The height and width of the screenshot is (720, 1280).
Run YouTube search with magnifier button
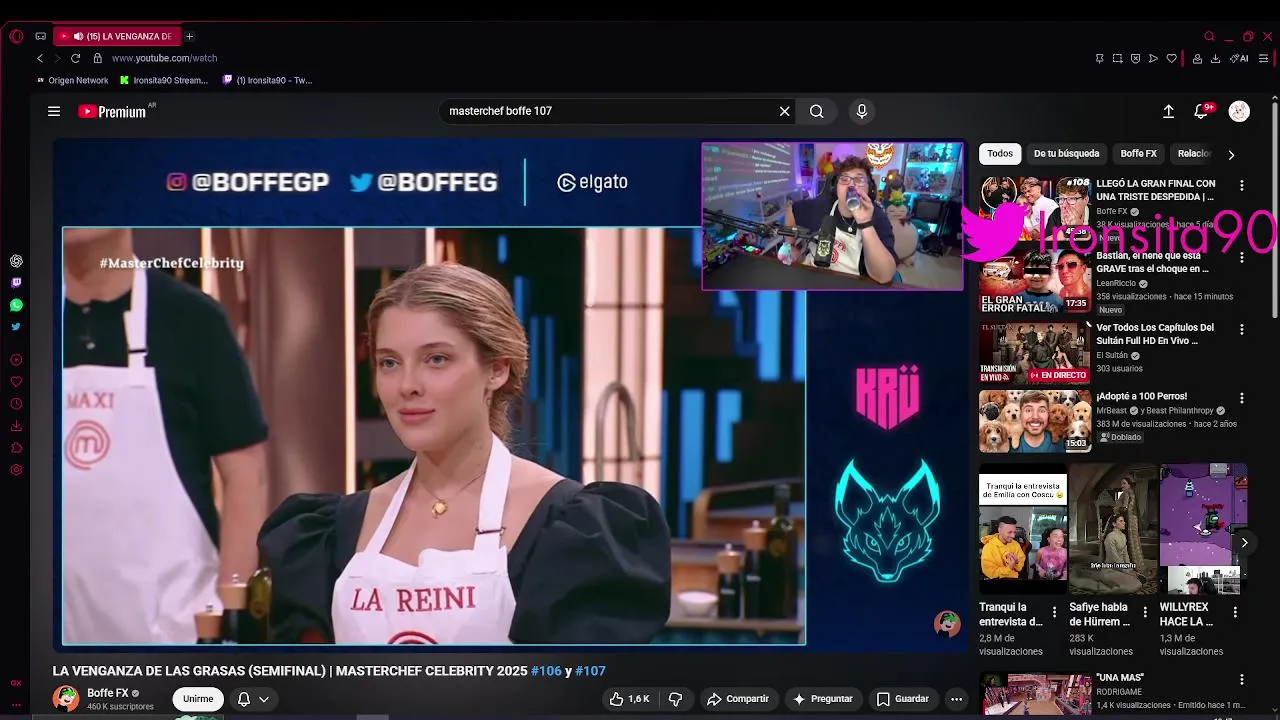tap(817, 111)
